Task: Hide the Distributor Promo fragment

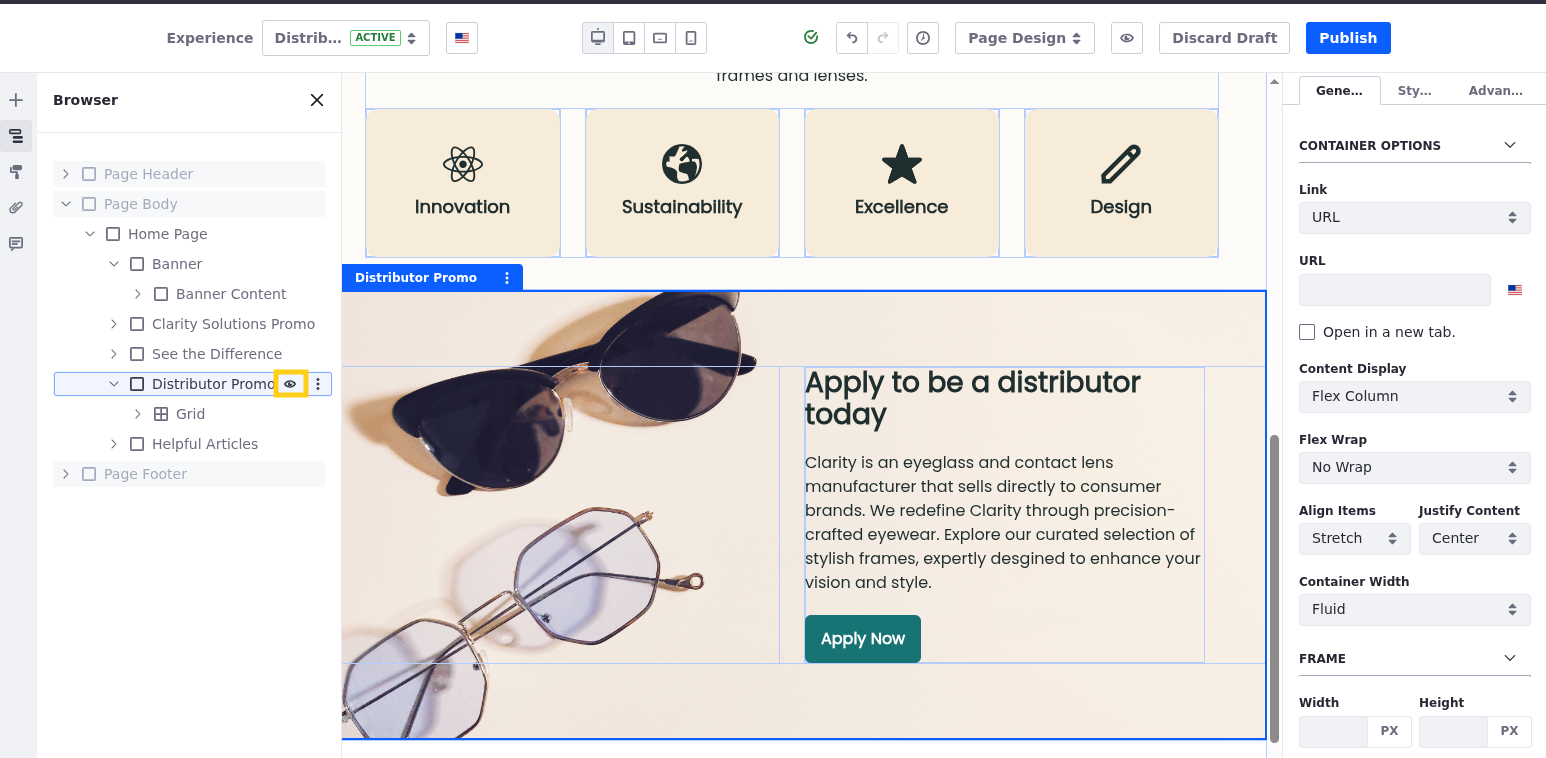Action: (x=290, y=384)
